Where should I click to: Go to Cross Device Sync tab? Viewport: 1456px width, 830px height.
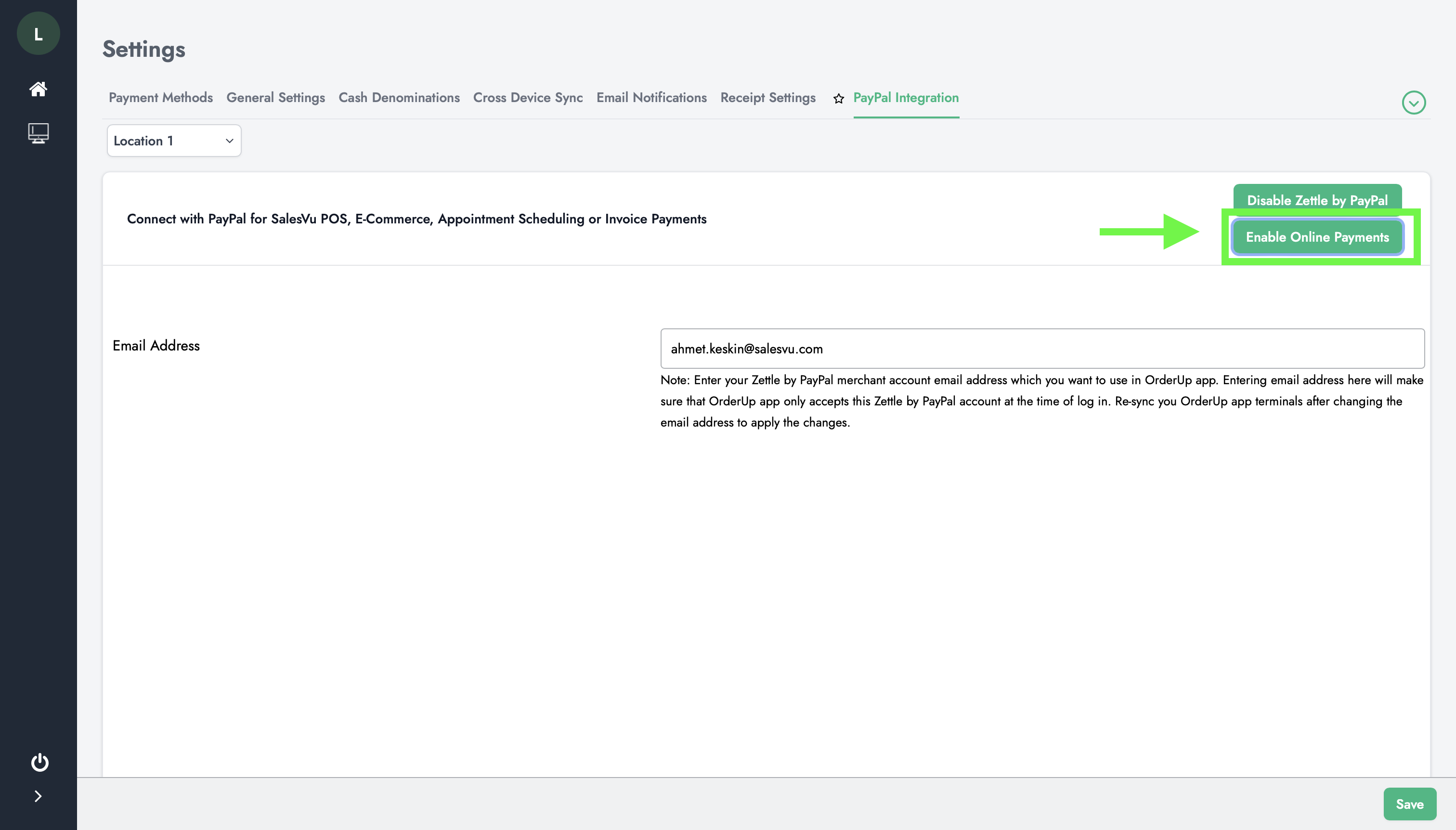click(x=527, y=97)
